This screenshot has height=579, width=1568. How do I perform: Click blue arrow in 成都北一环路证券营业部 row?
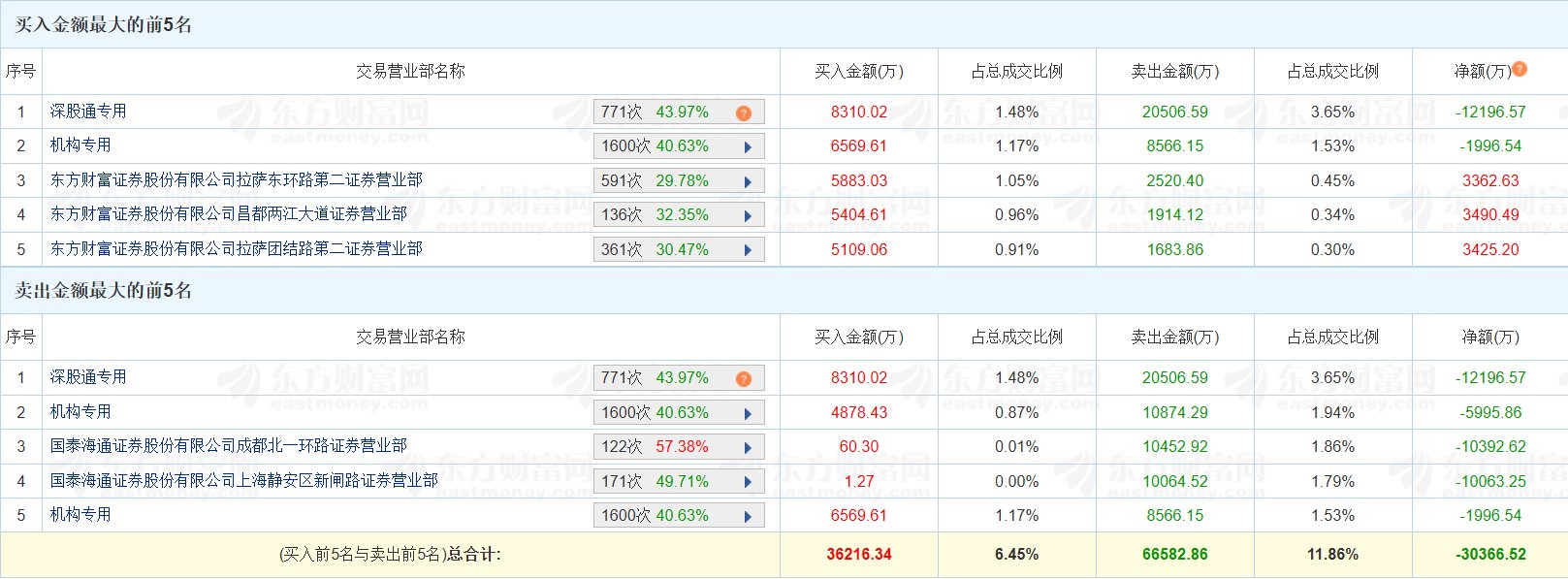point(748,447)
